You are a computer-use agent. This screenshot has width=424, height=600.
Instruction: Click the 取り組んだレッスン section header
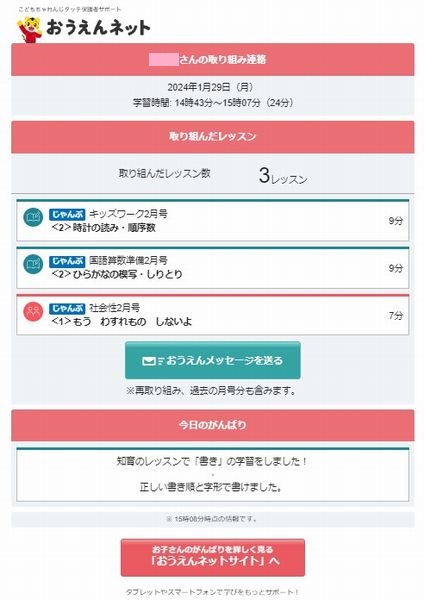pyautogui.click(x=213, y=137)
